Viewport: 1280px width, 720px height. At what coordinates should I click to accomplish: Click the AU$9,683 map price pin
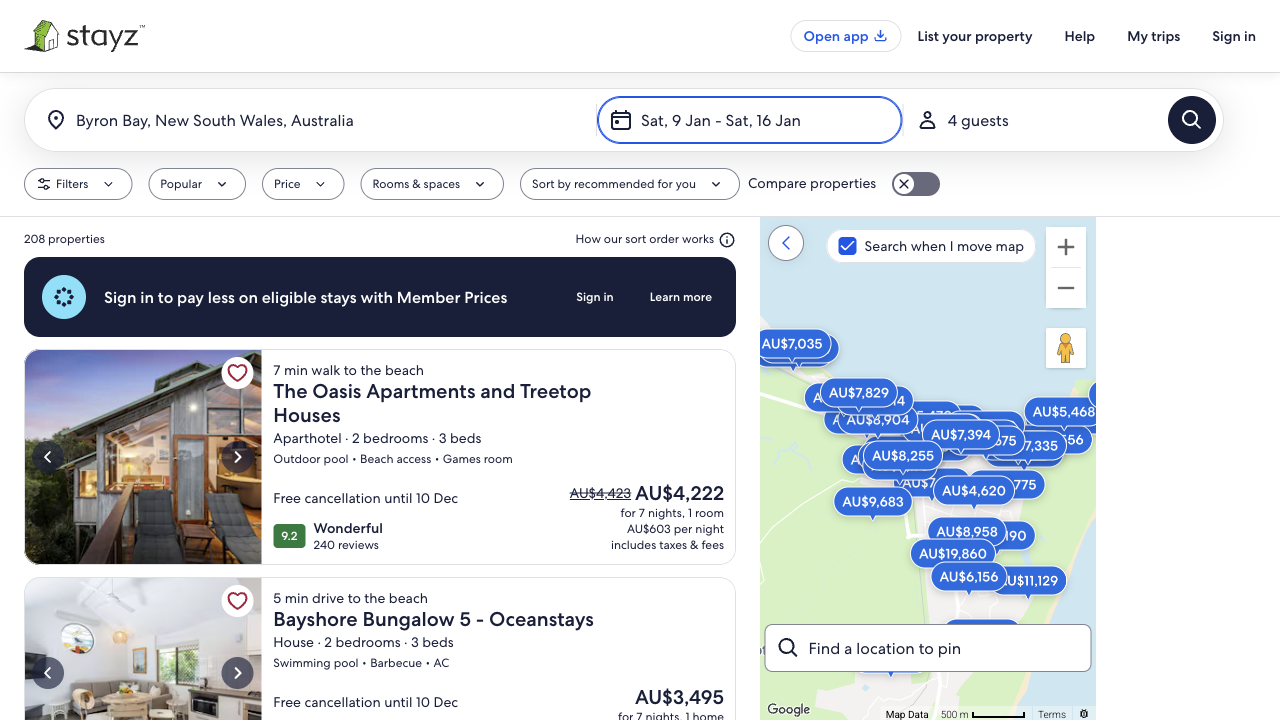(x=873, y=502)
